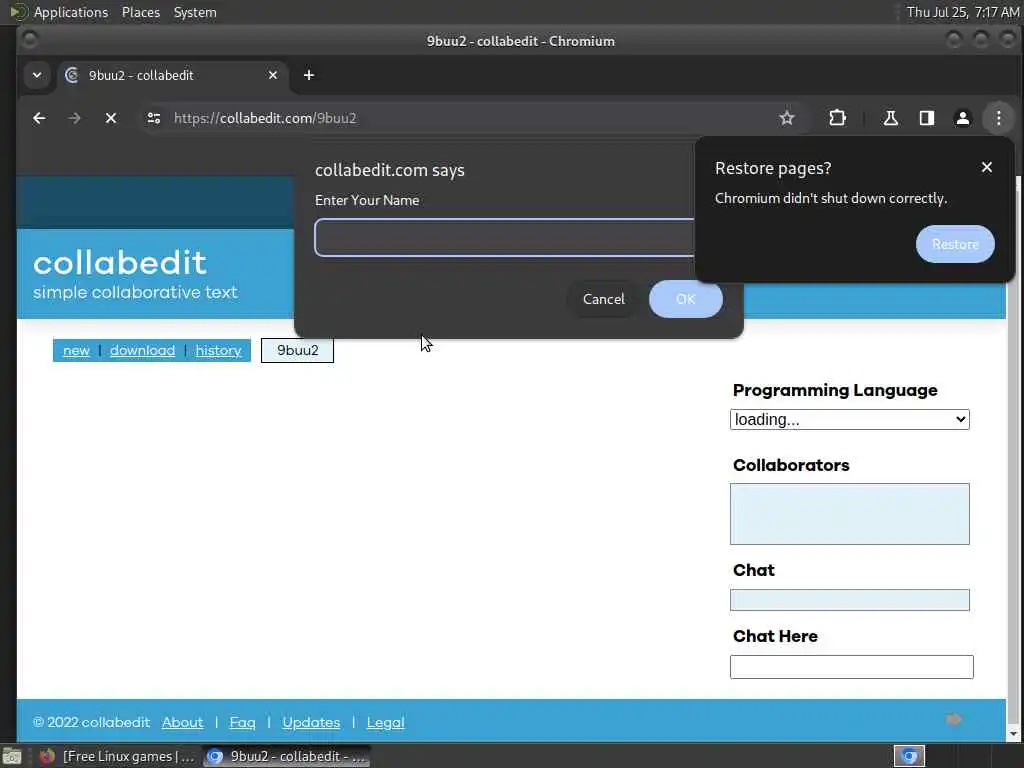1024x768 pixels.
Task: Click the Applications menu logo icon
Action: [x=18, y=12]
